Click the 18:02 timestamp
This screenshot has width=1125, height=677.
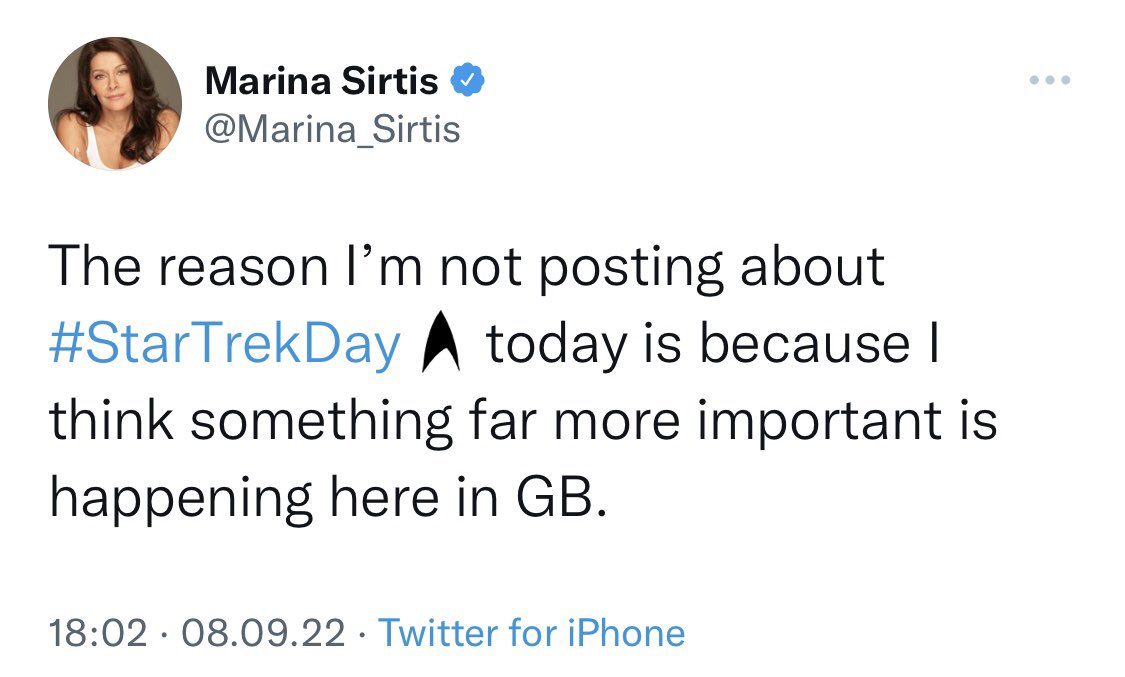pyautogui.click(x=99, y=633)
